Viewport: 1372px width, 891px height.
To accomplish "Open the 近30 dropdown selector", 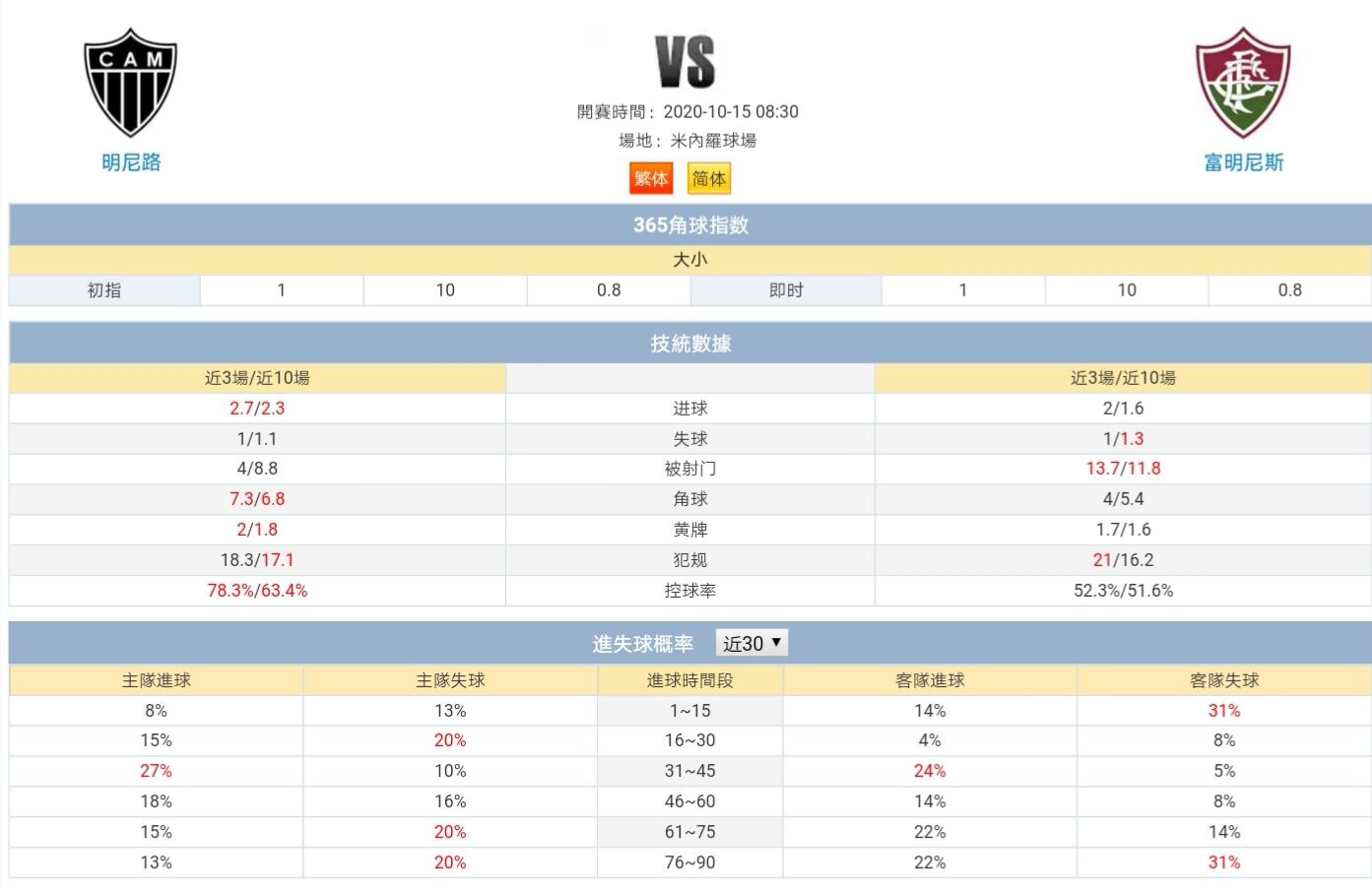I will point(751,643).
